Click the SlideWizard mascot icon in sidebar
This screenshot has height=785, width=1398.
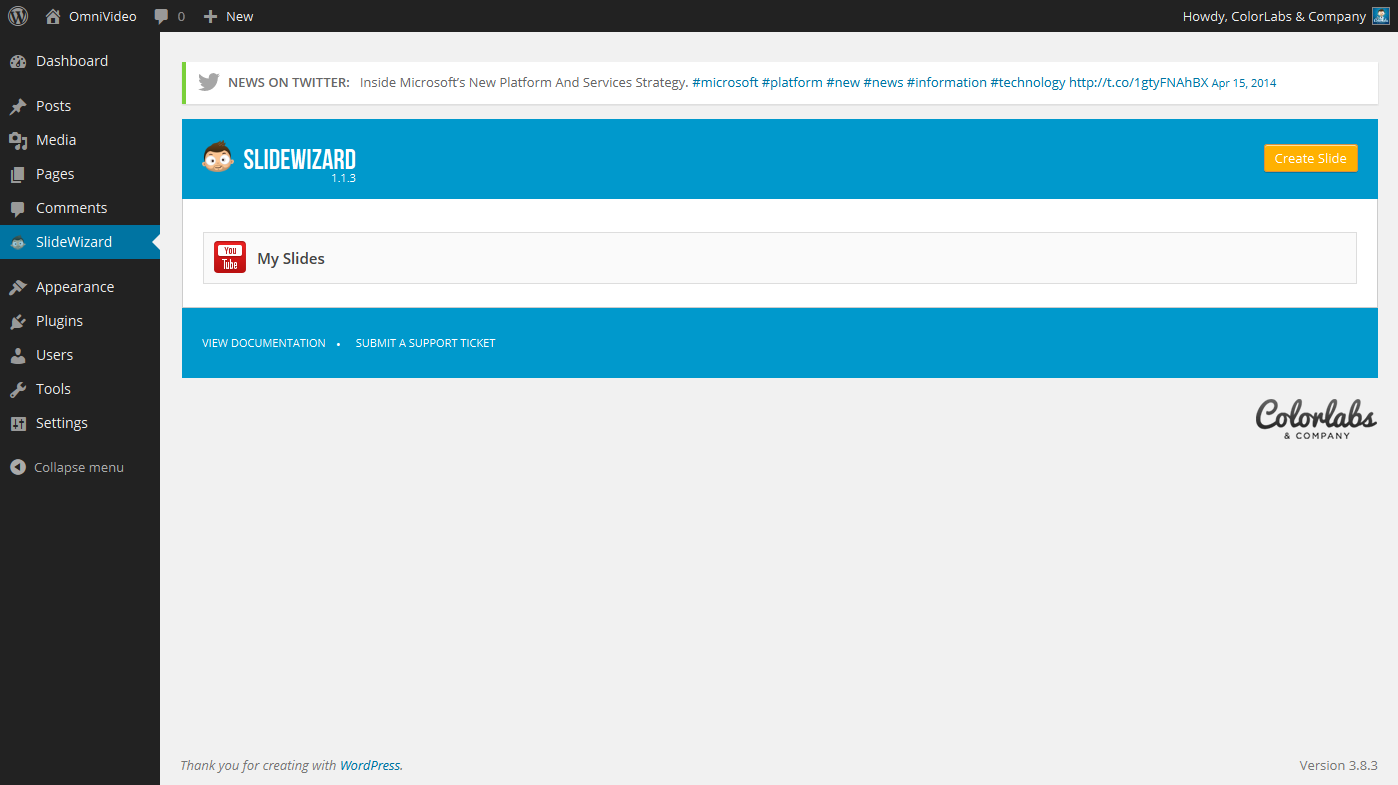tap(18, 242)
